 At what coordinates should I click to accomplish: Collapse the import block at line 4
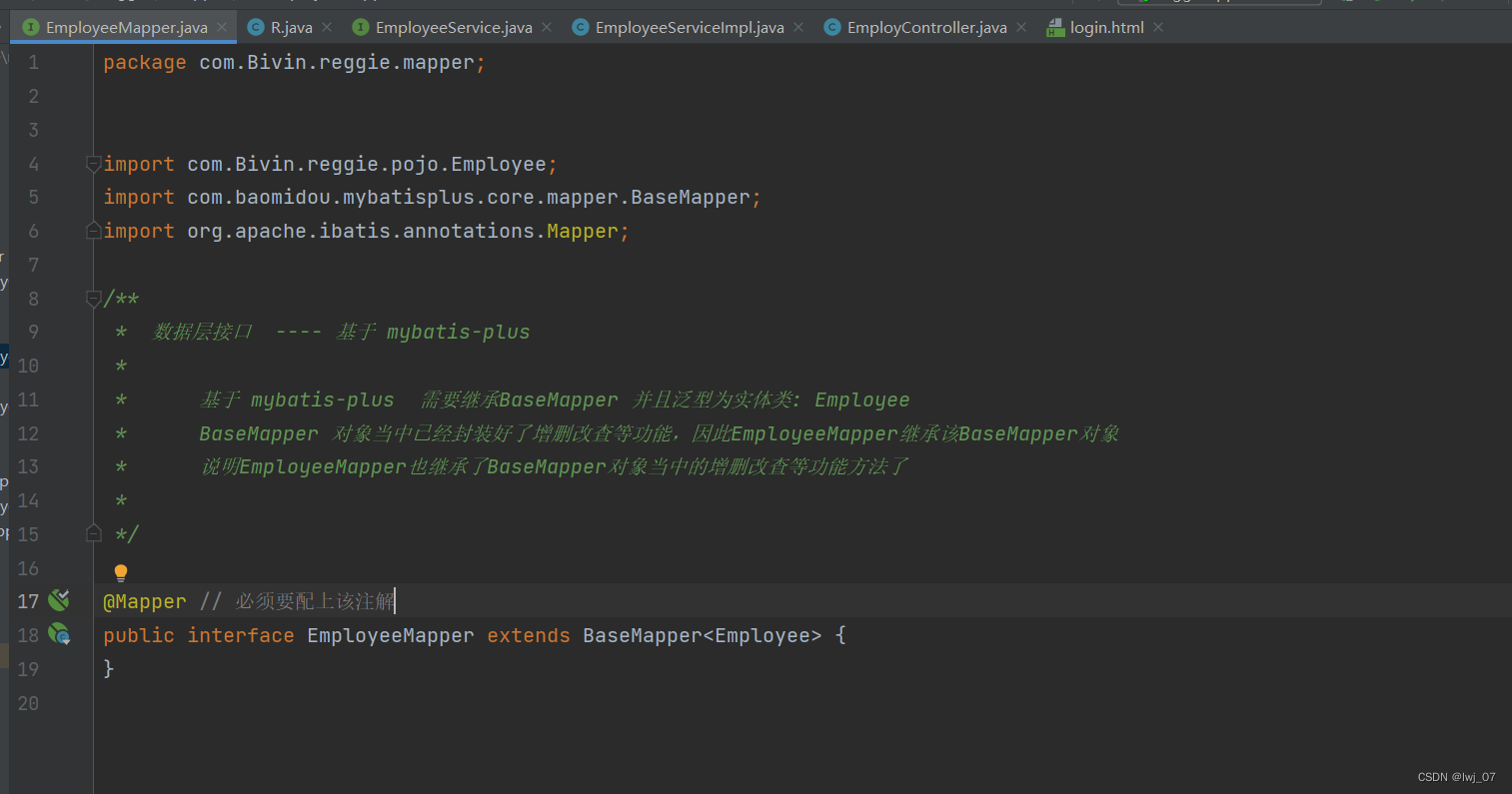pos(94,164)
